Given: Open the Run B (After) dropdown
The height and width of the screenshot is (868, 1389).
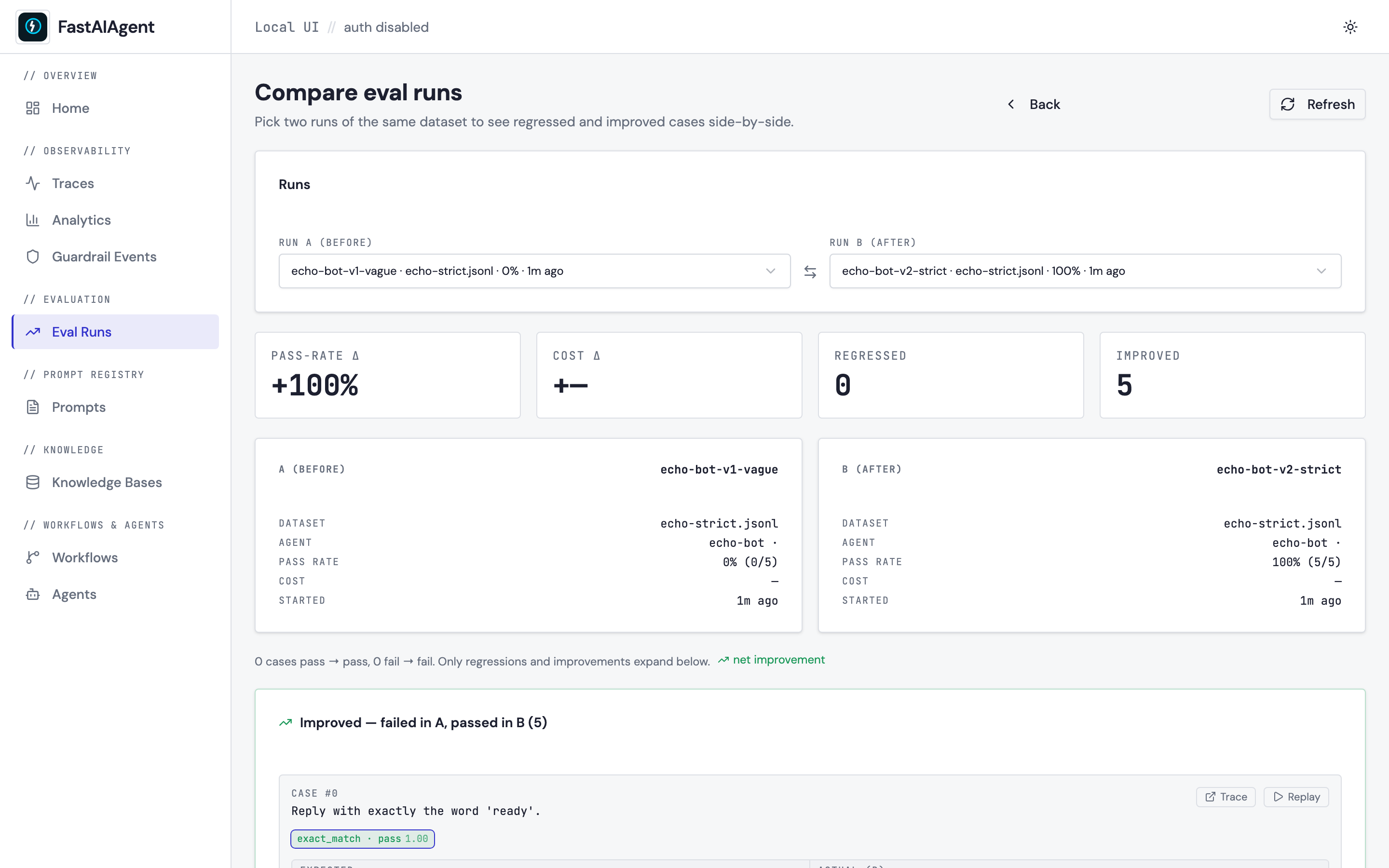Looking at the screenshot, I should [1085, 271].
